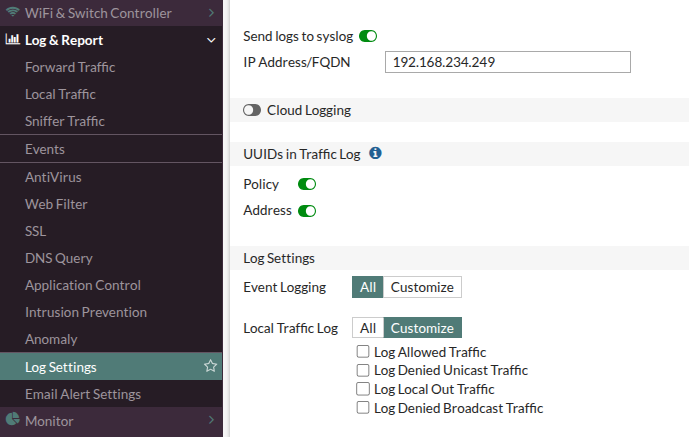This screenshot has height=437, width=689.
Task: Turn off the Address UUID toggle
Action: click(307, 211)
